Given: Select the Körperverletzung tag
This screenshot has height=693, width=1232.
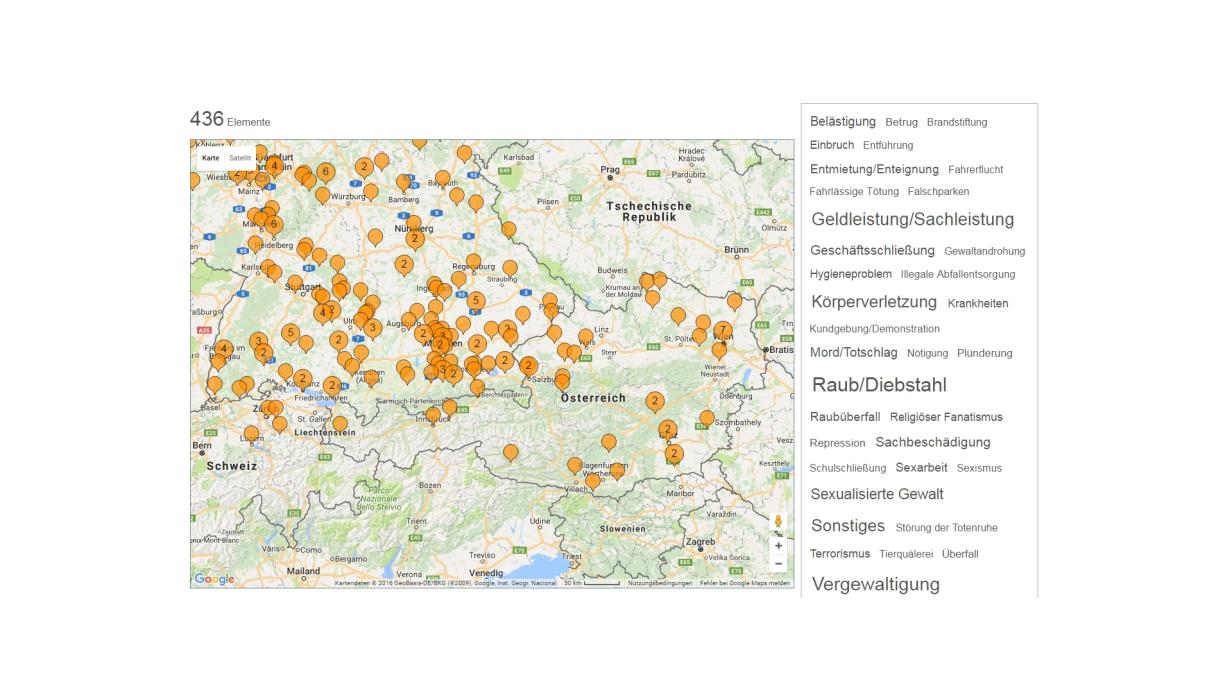Looking at the screenshot, I should tap(874, 302).
